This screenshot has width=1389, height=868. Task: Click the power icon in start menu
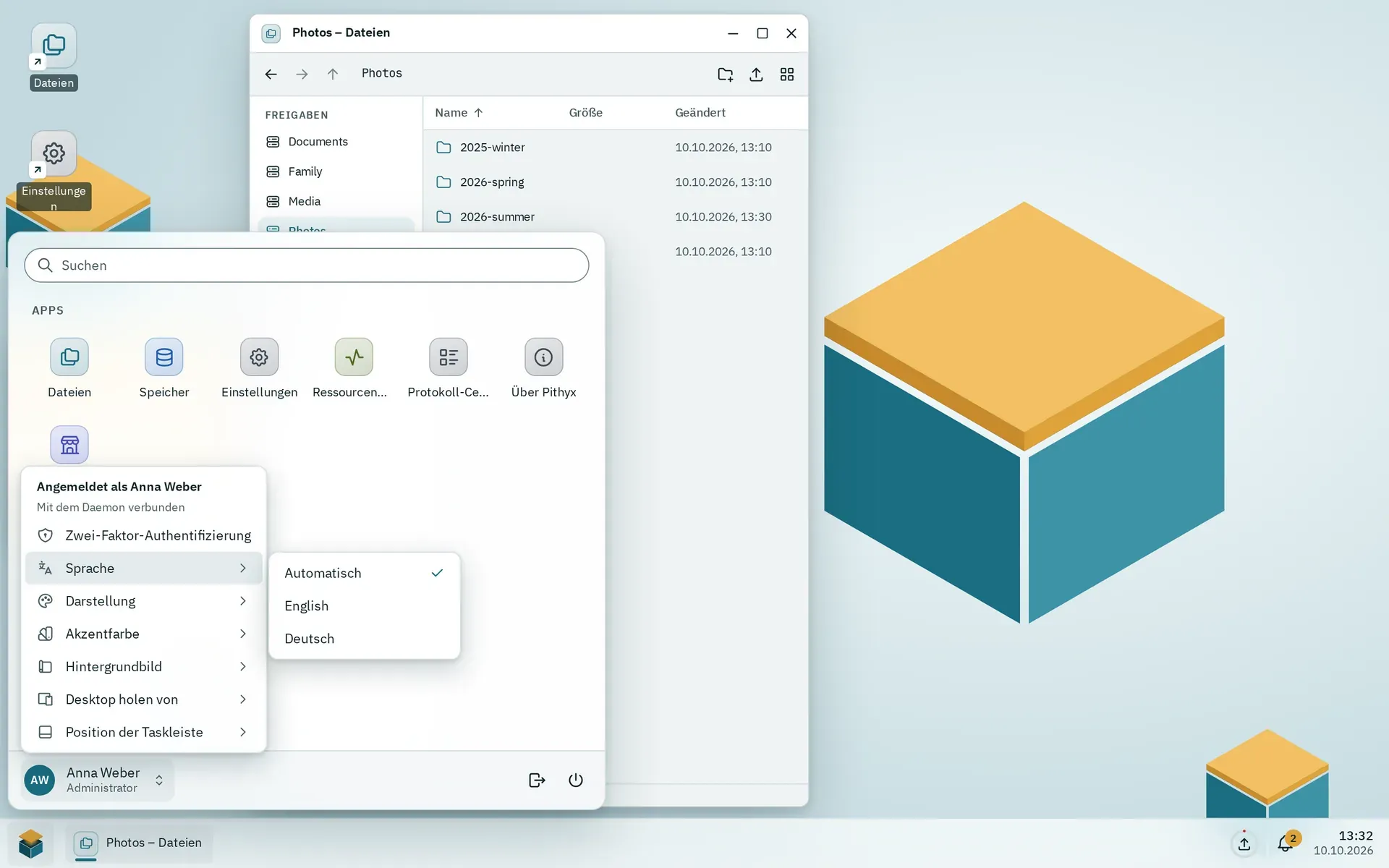(576, 780)
